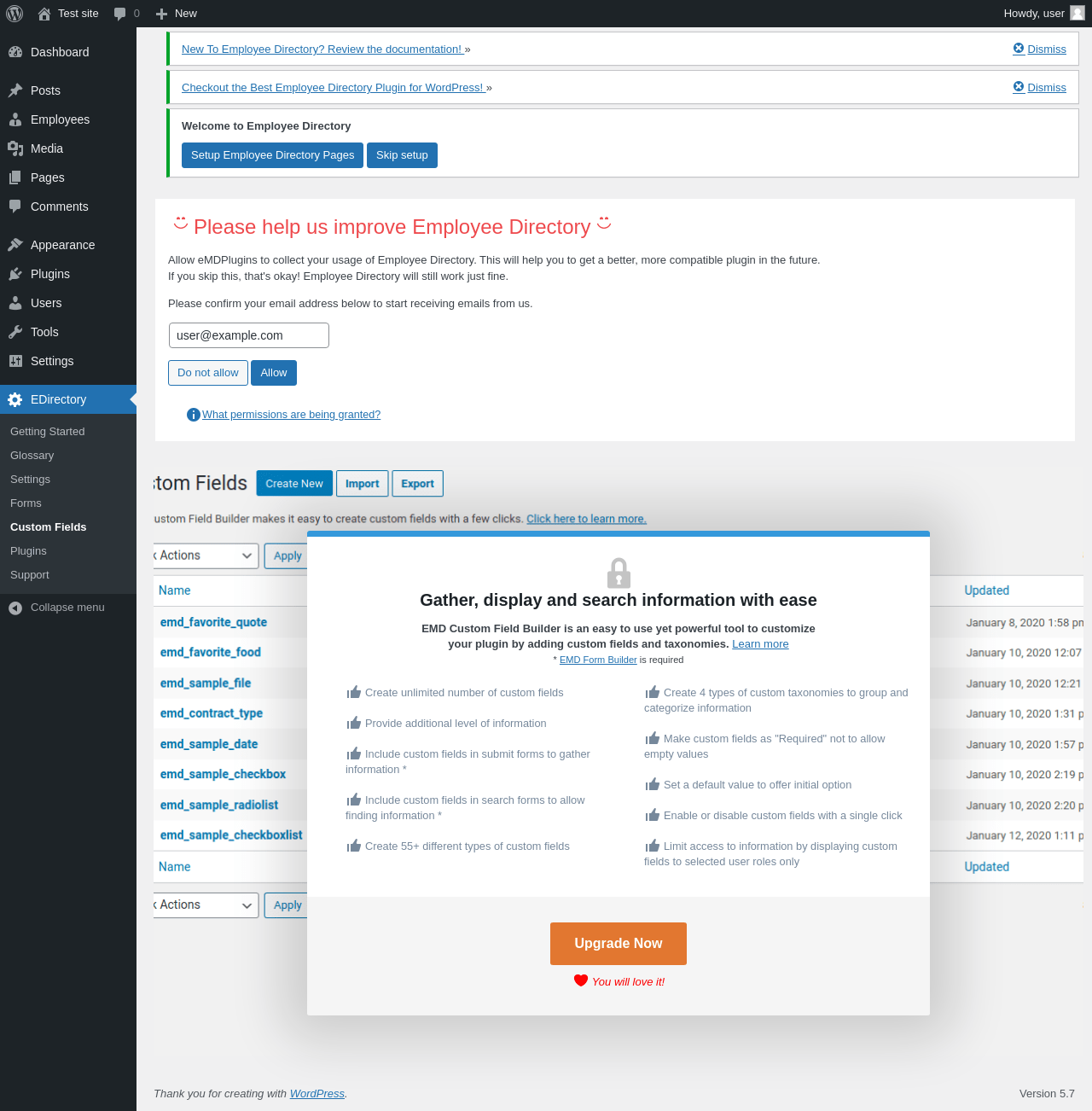
Task: Open the user avatar profile
Action: [1077, 13]
